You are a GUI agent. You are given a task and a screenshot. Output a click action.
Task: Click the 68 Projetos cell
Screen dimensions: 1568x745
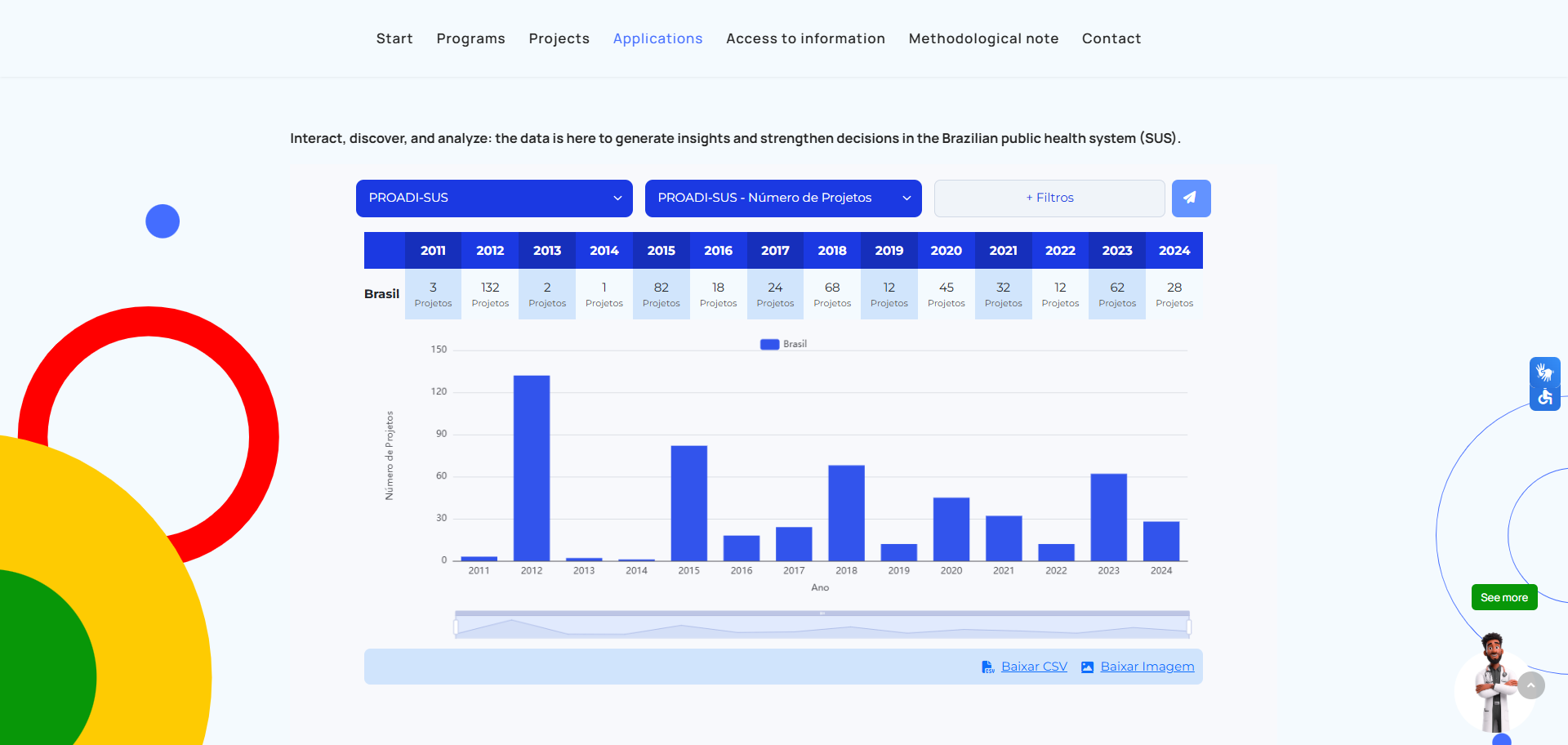[832, 294]
